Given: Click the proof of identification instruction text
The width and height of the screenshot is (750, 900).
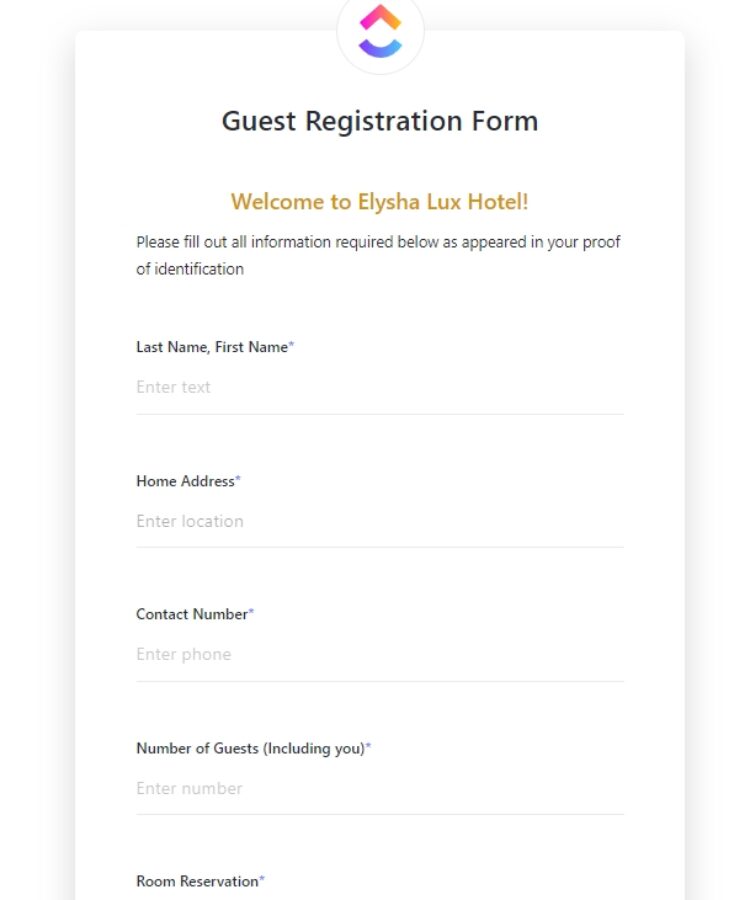Looking at the screenshot, I should pos(378,255).
